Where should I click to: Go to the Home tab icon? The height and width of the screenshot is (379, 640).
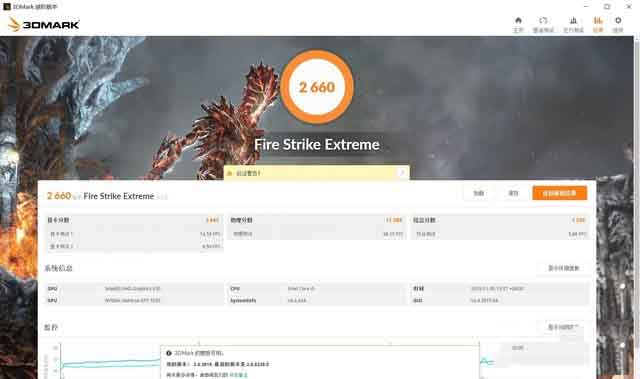click(518, 24)
